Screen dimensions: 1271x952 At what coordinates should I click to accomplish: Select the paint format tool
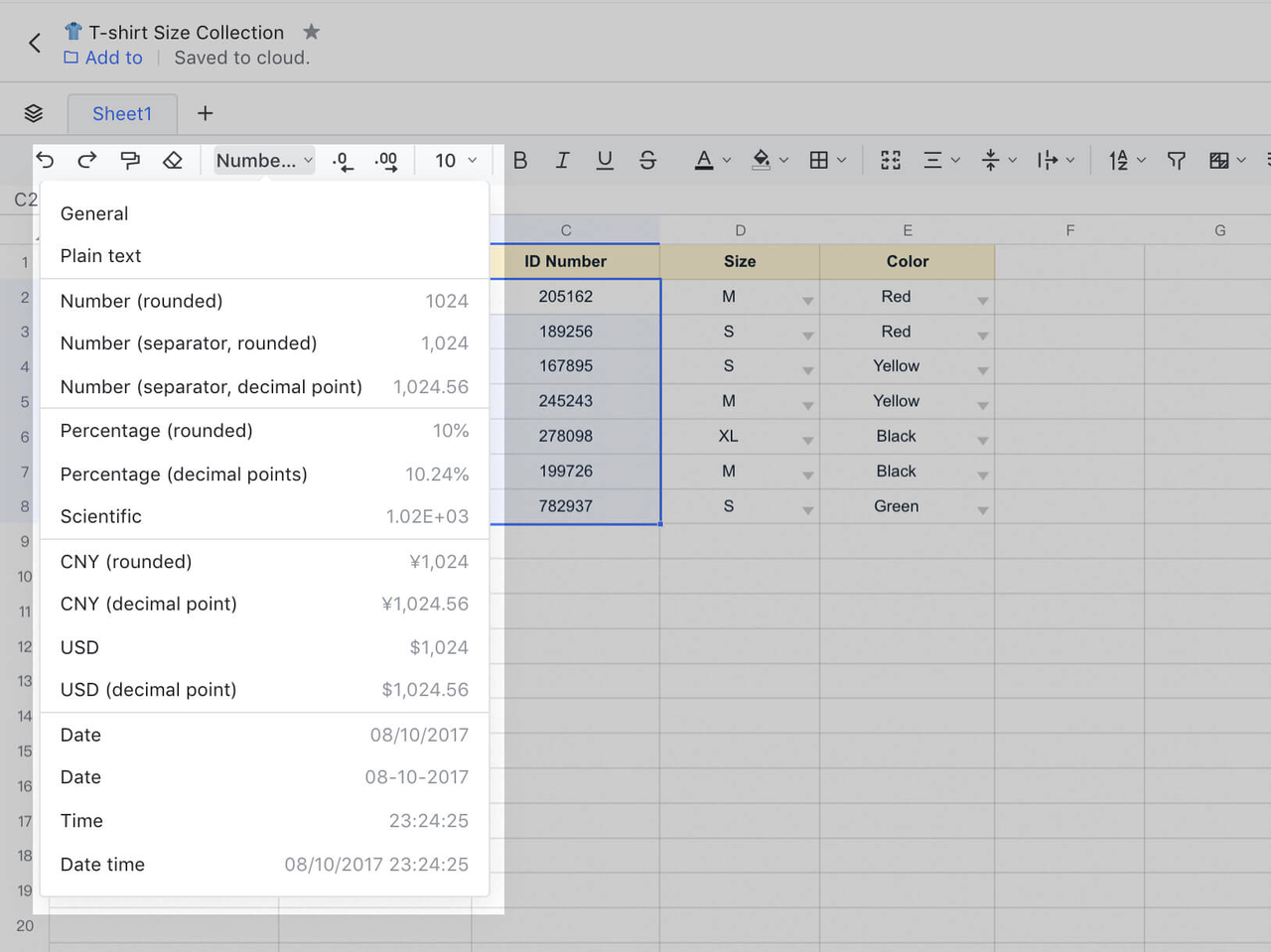coord(130,160)
